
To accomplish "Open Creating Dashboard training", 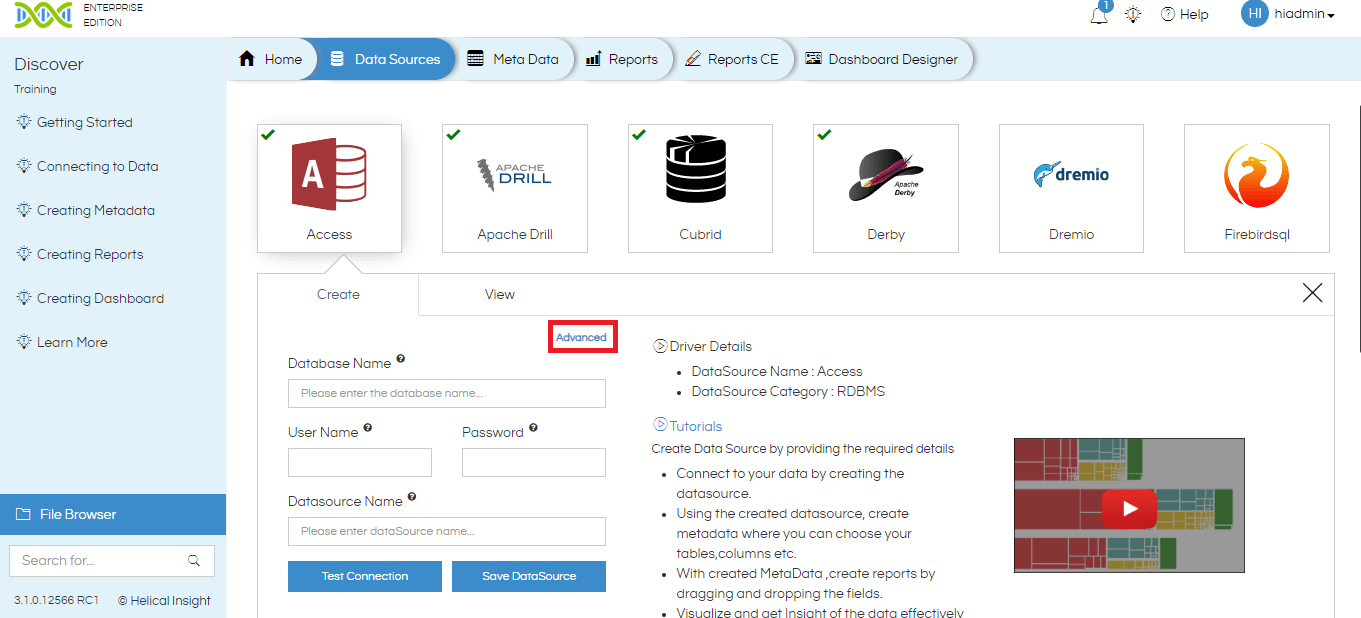I will click(x=100, y=298).
